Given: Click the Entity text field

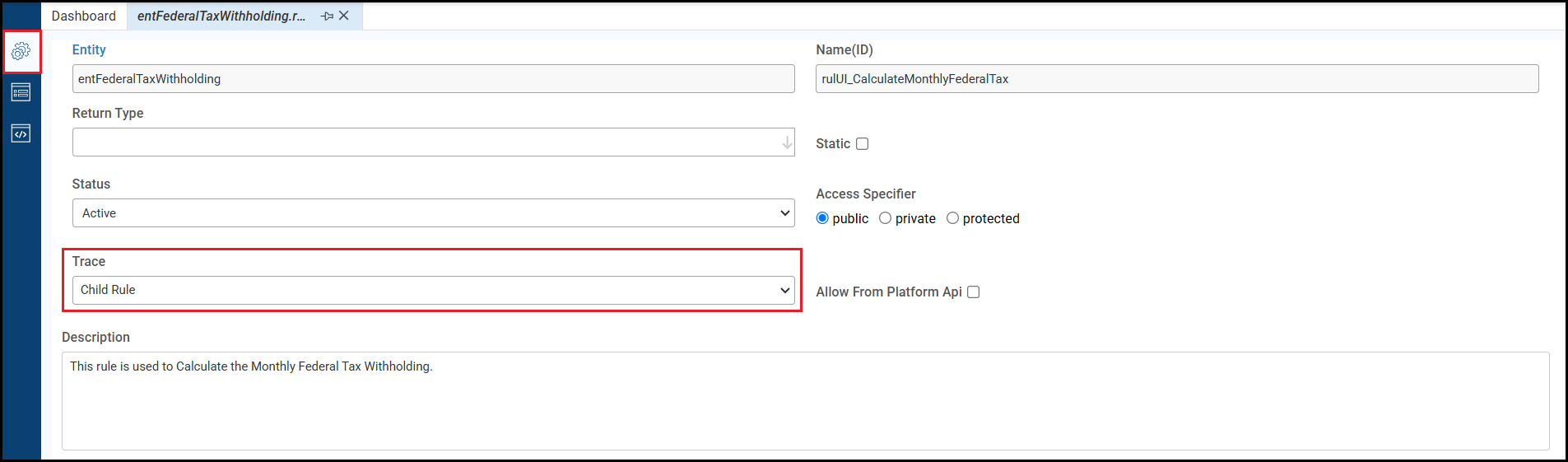Looking at the screenshot, I should (433, 79).
